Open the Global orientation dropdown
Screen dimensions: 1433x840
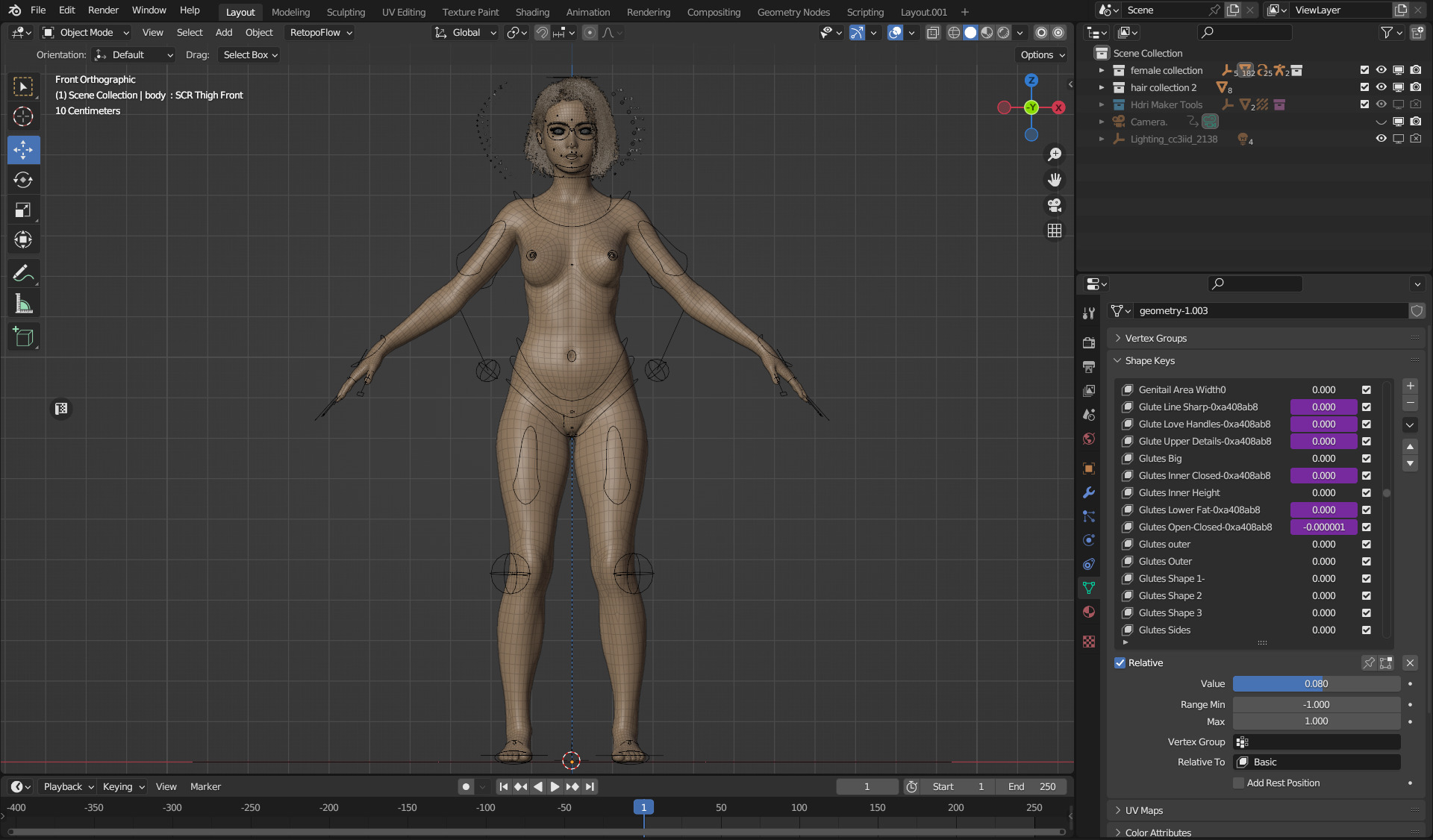pos(465,33)
